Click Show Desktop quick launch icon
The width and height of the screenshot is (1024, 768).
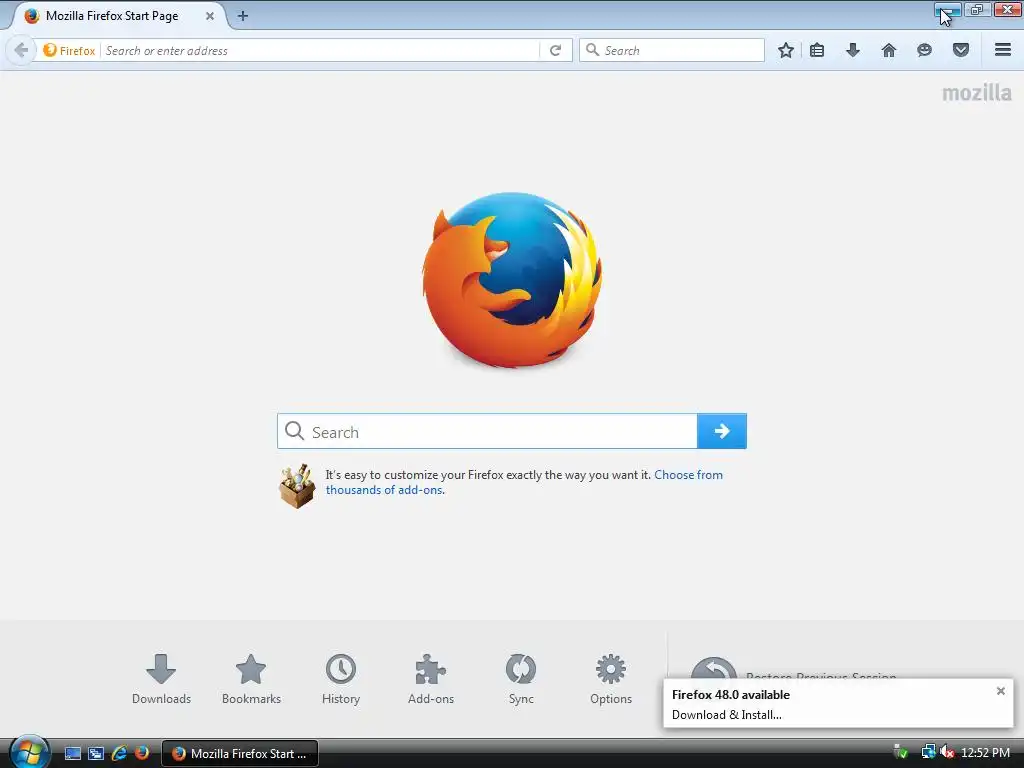click(72, 754)
